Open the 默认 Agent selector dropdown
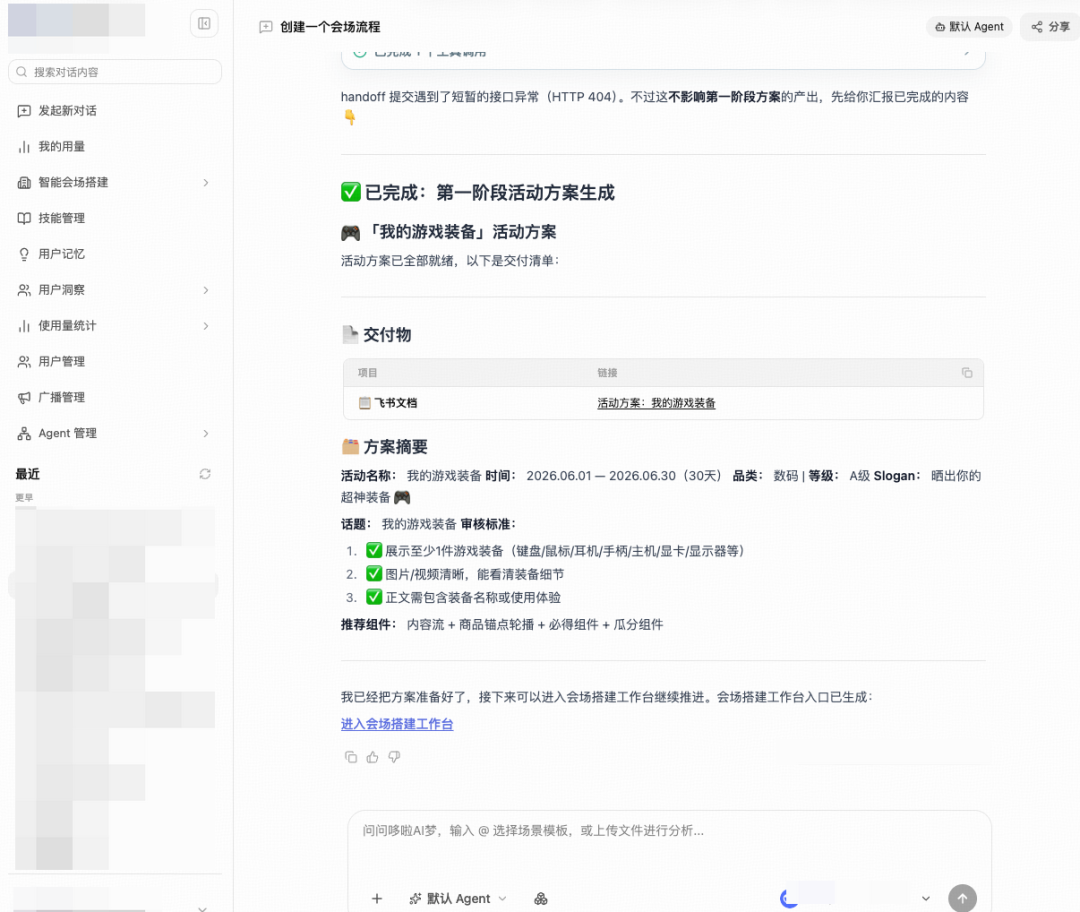Screen dimensions: 1080x912 458,898
